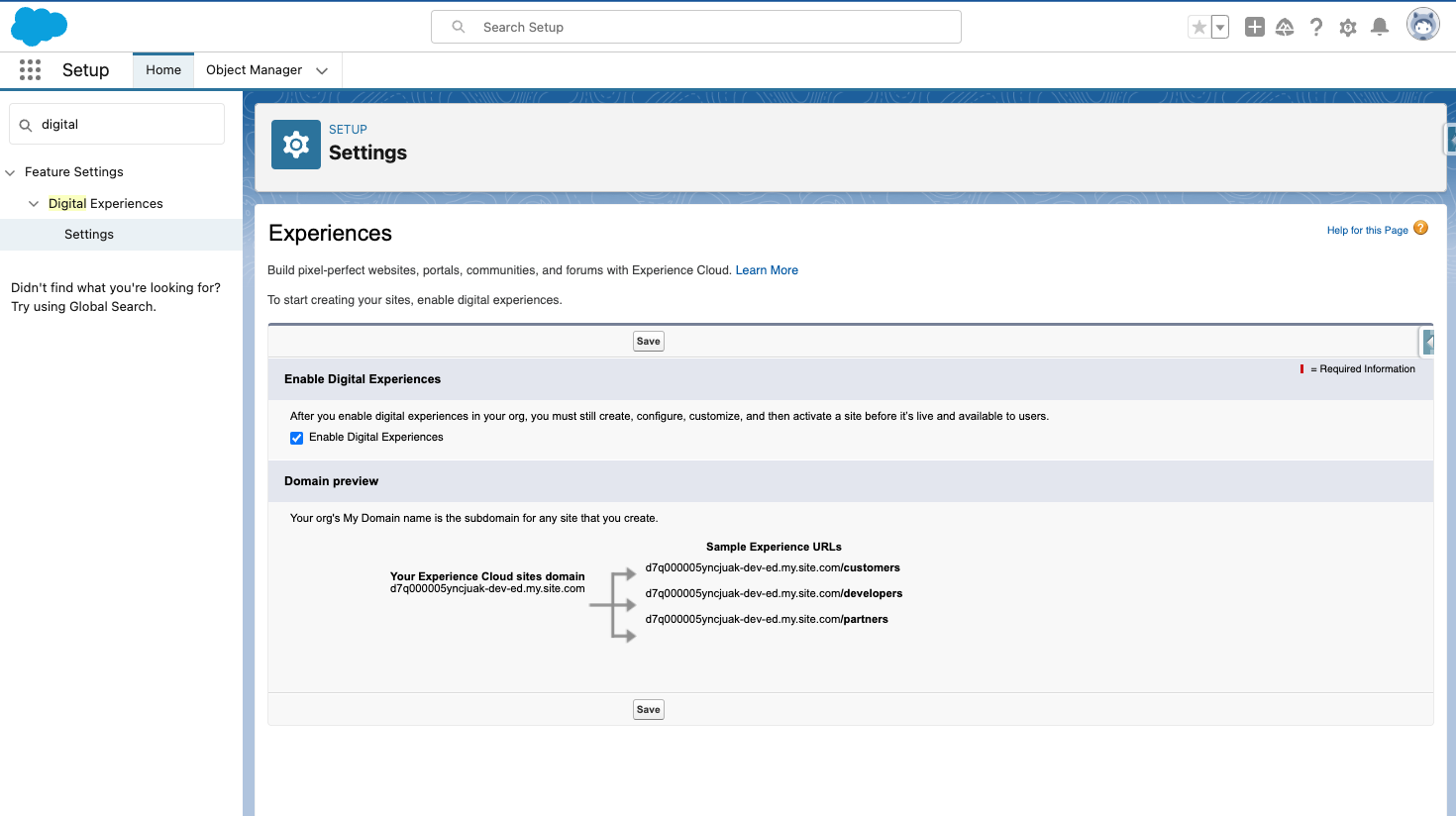Click the 'Enable Digital Experiences' section header
This screenshot has width=1456, height=816.
363,379
